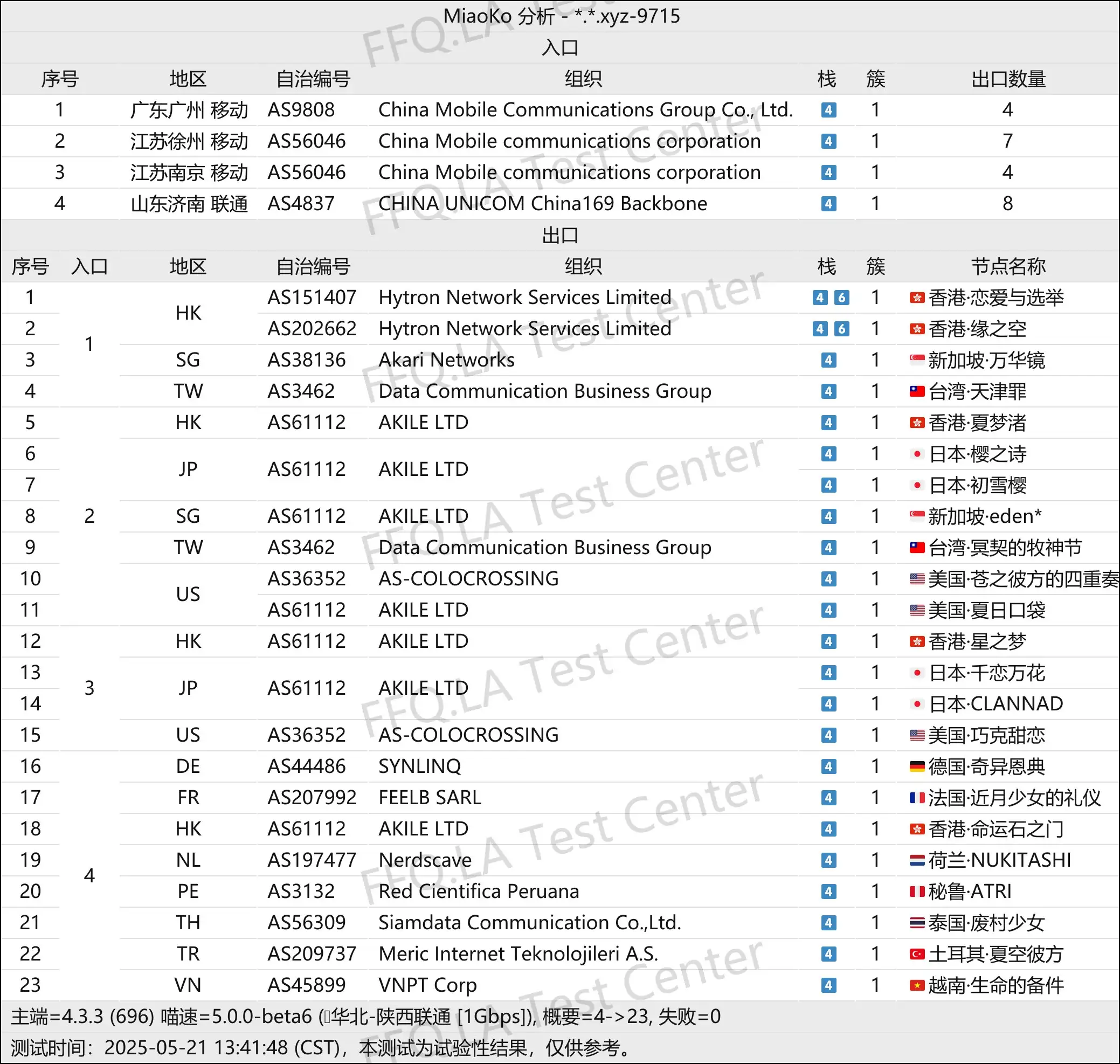Viewport: 1120px width, 1064px height.
Task: Click CHINA UNICOM China169 Backbone text
Action: click(543, 204)
